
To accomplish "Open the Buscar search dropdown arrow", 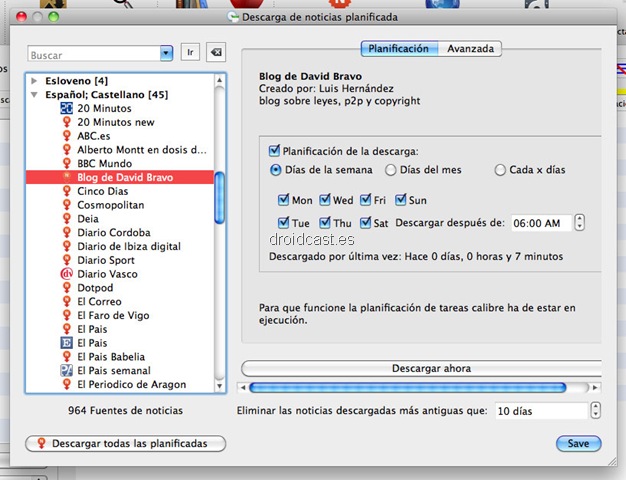I will click(166, 54).
